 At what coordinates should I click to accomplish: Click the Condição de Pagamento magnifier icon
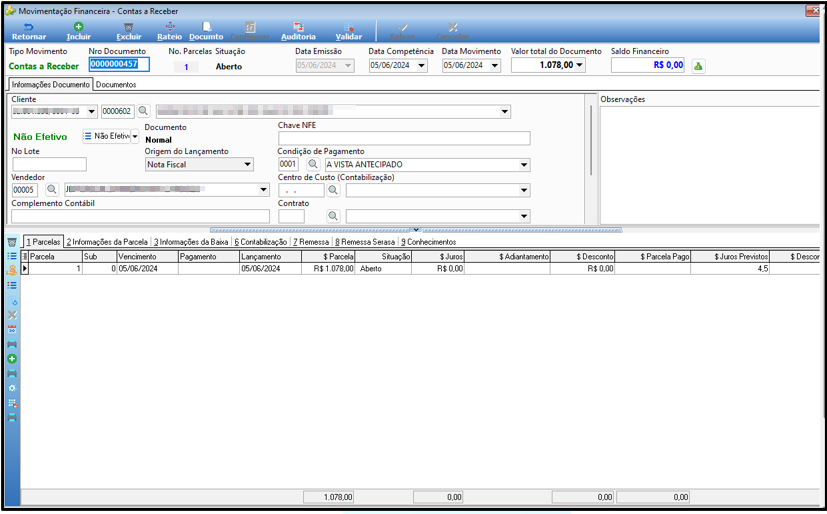[x=313, y=164]
